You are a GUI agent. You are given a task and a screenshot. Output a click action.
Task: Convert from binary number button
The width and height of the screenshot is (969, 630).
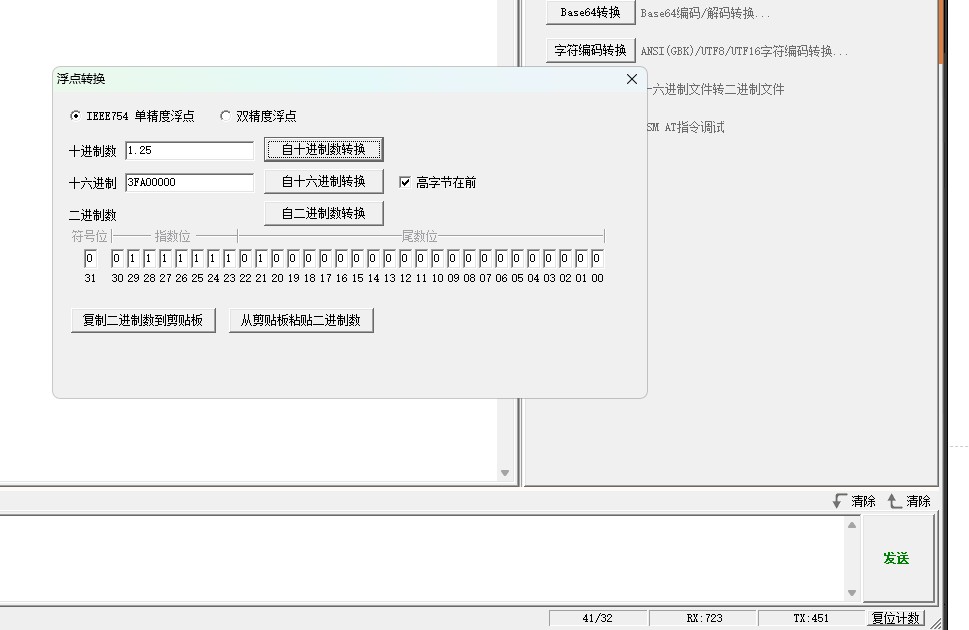tap(324, 213)
